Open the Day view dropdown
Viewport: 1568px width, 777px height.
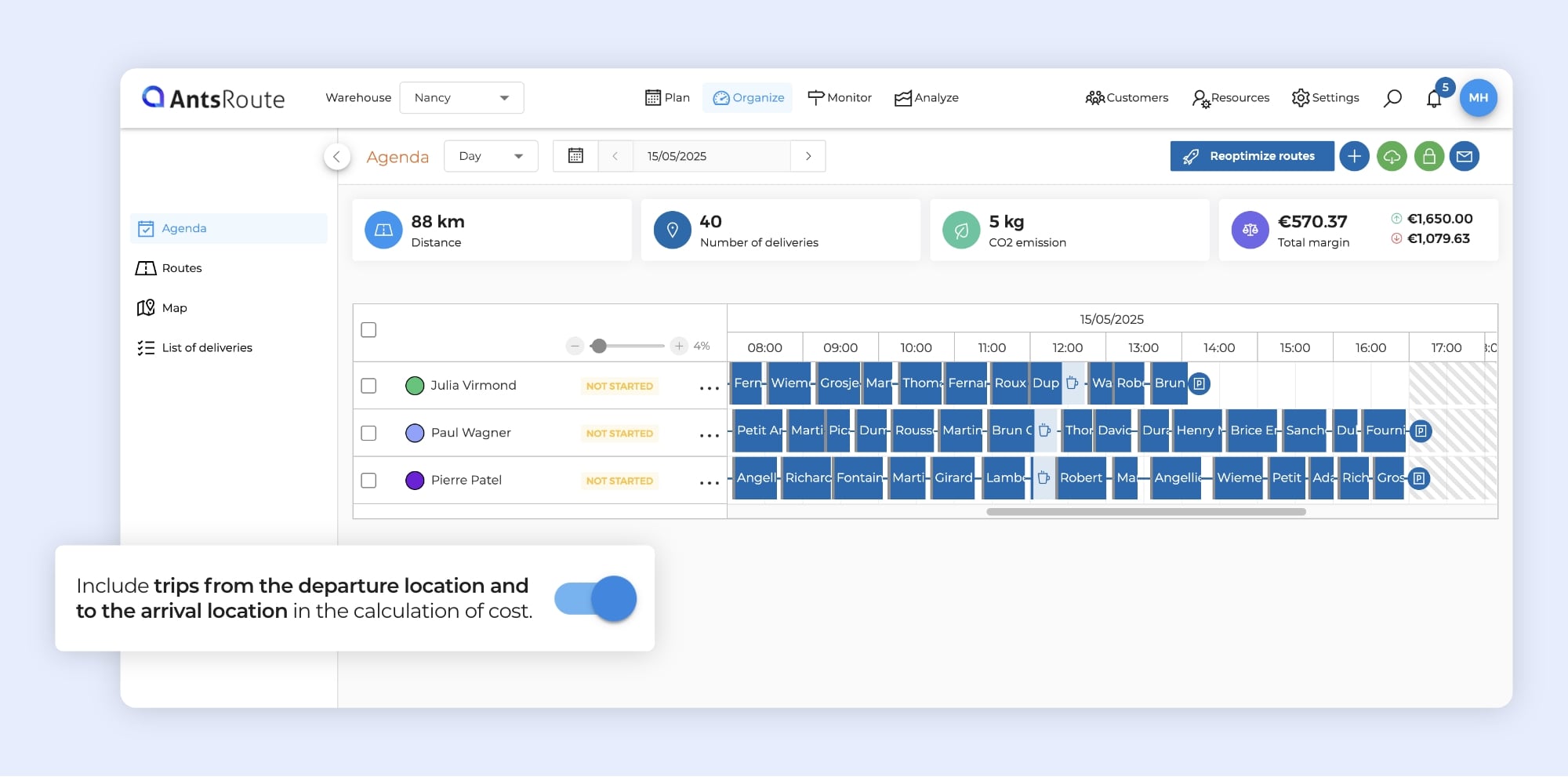click(x=491, y=156)
